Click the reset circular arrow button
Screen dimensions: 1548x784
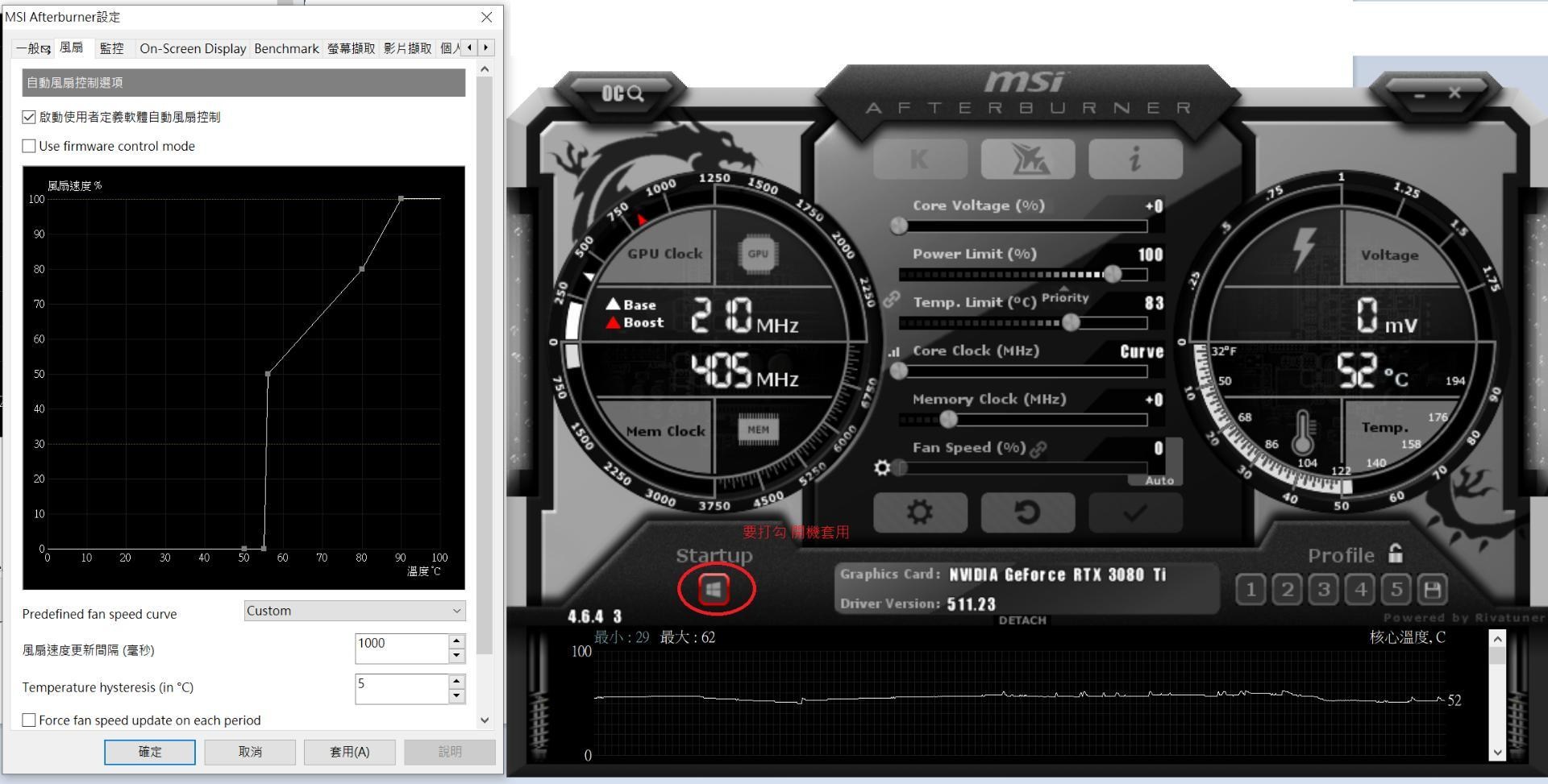click(x=1028, y=512)
